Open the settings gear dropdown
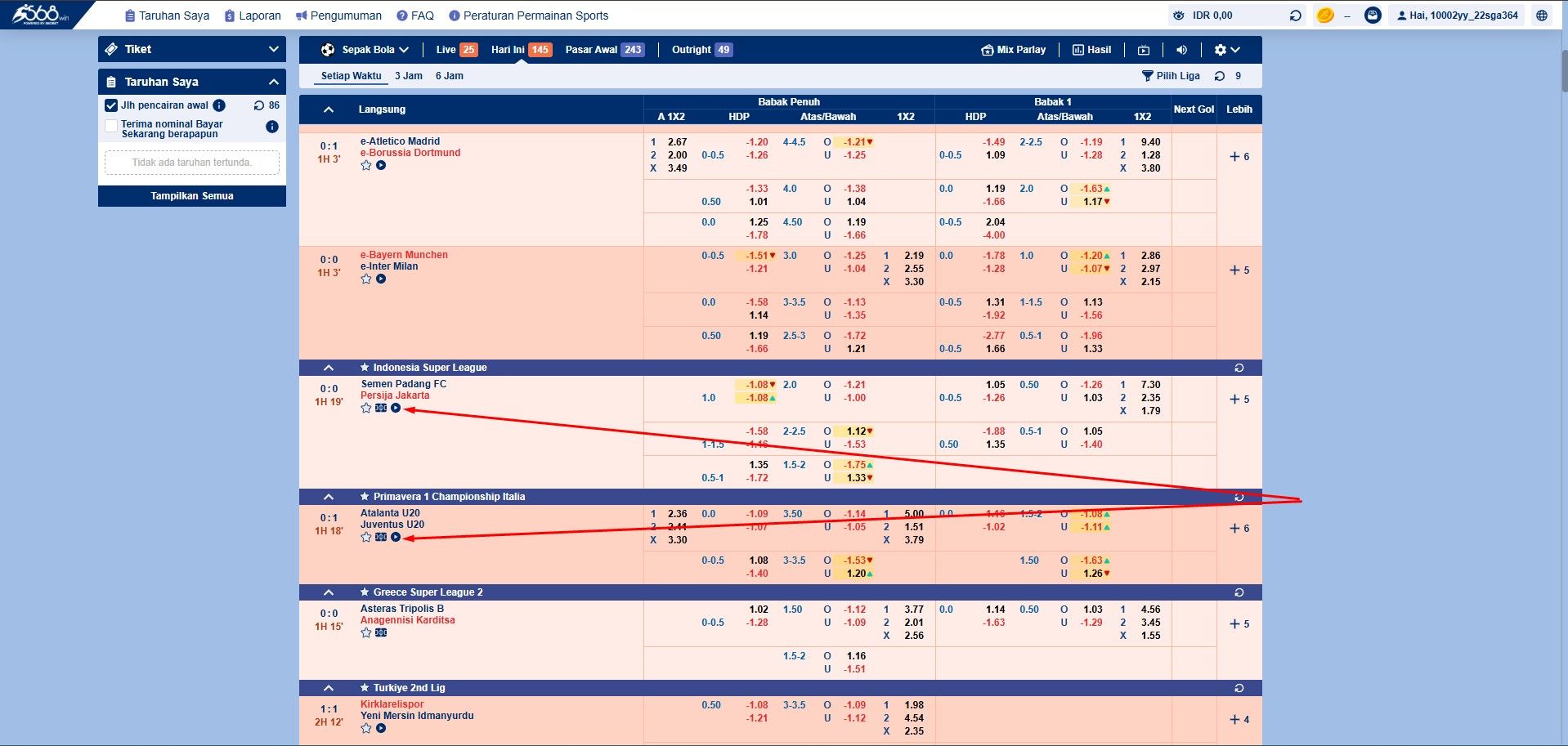1568x746 pixels. (x=1227, y=50)
